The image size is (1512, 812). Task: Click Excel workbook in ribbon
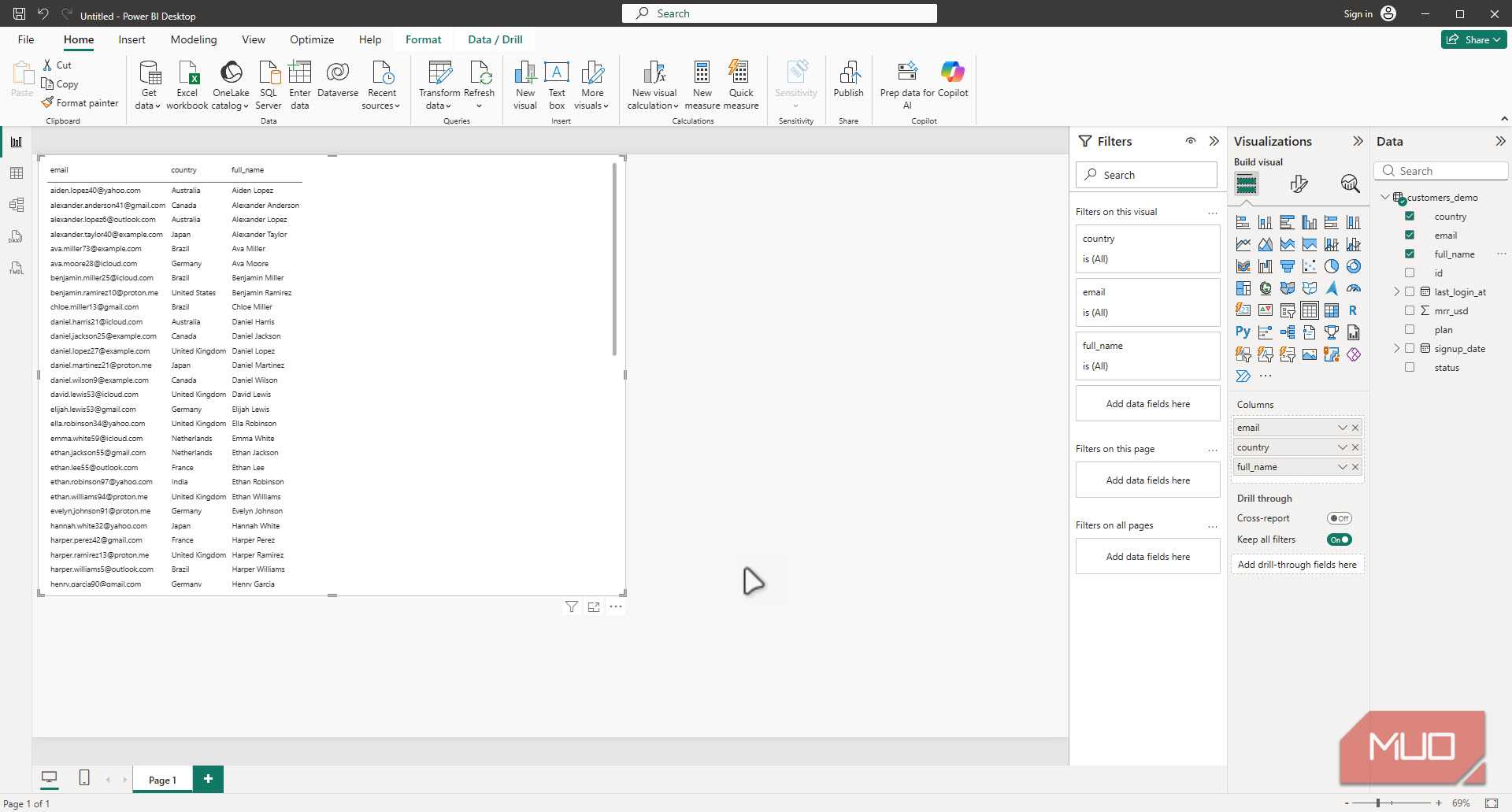click(187, 85)
